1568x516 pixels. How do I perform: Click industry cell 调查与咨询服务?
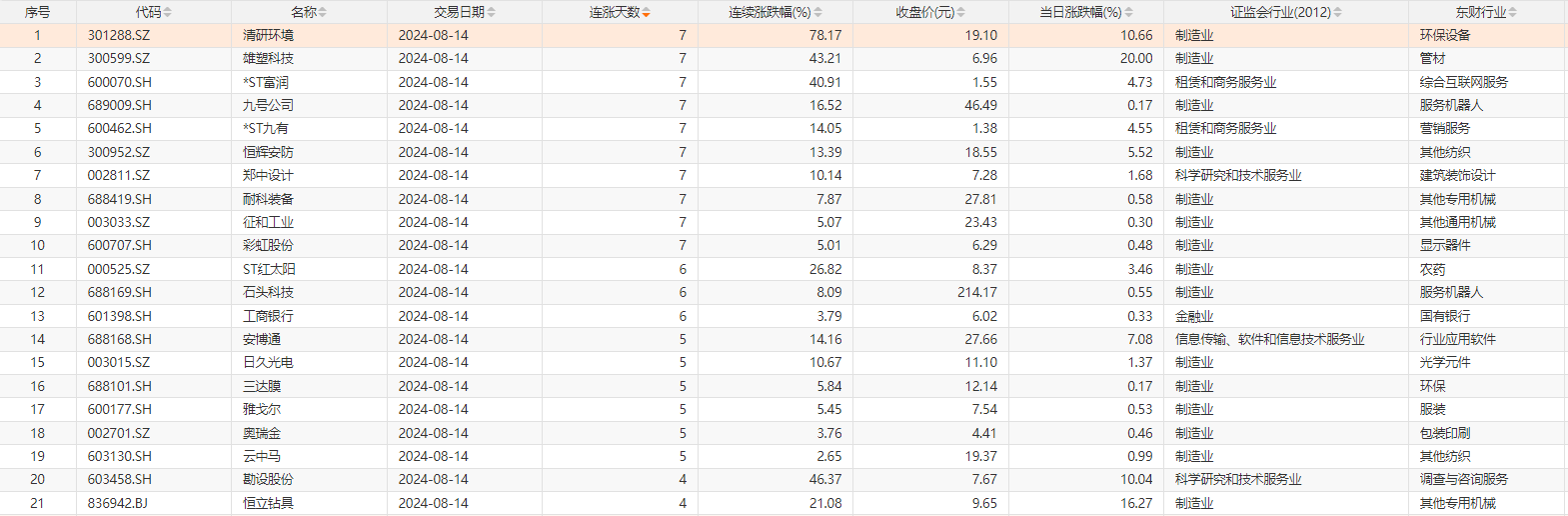point(1464,479)
